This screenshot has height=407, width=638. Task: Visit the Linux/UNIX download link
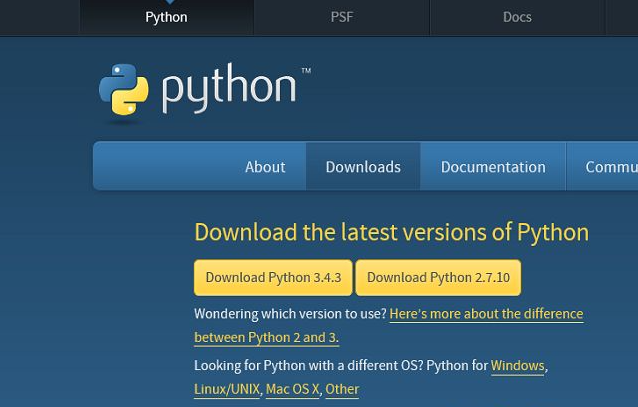point(227,389)
